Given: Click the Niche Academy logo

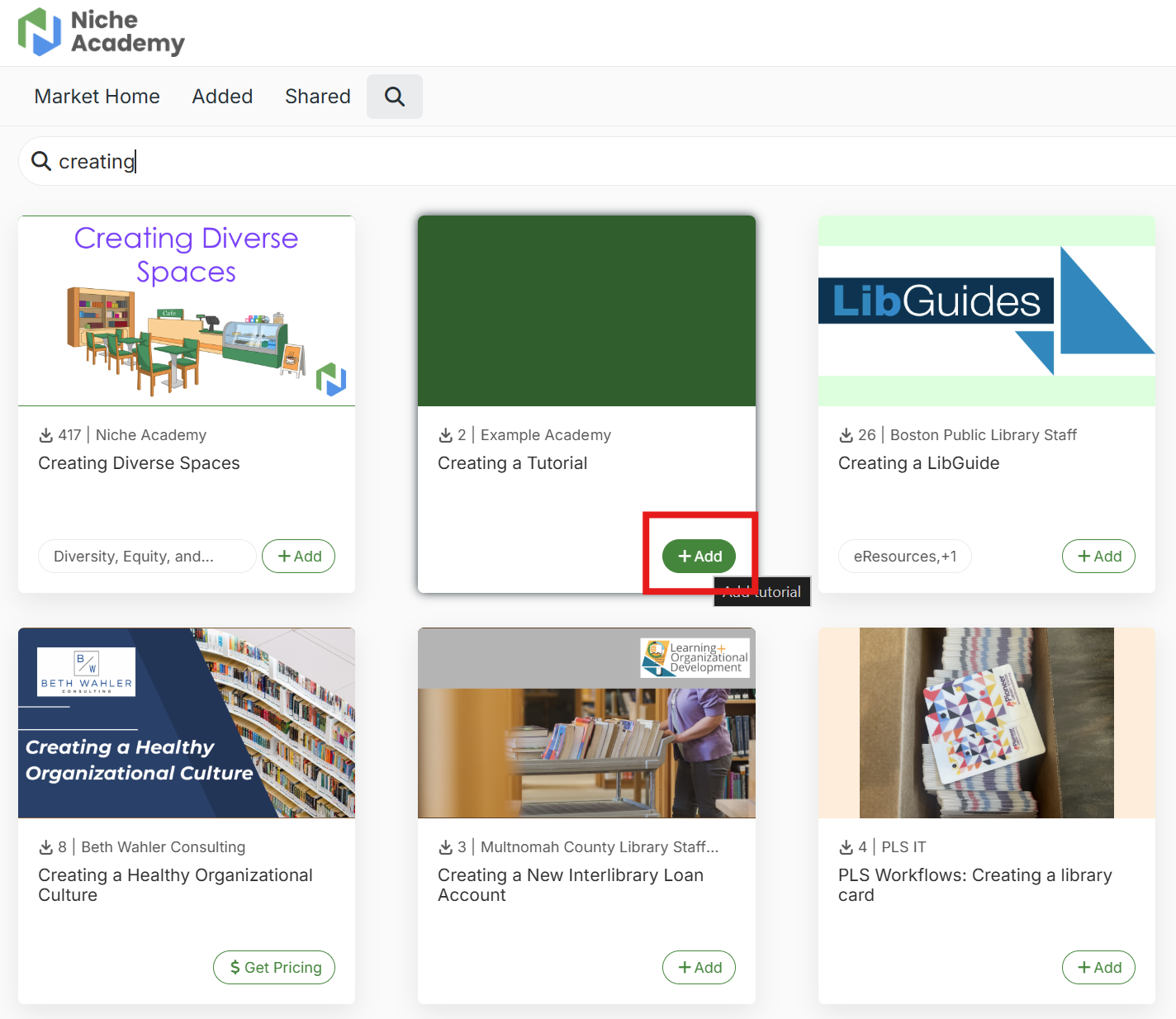Looking at the screenshot, I should [x=101, y=32].
